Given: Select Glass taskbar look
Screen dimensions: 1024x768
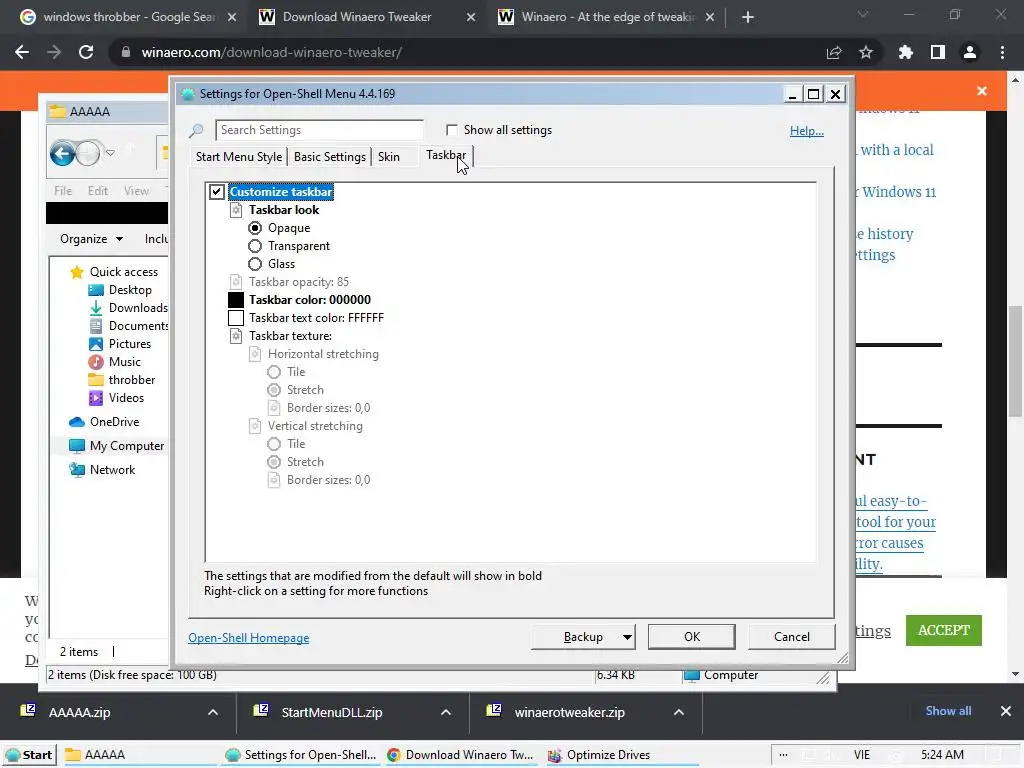Looking at the screenshot, I should (255, 264).
